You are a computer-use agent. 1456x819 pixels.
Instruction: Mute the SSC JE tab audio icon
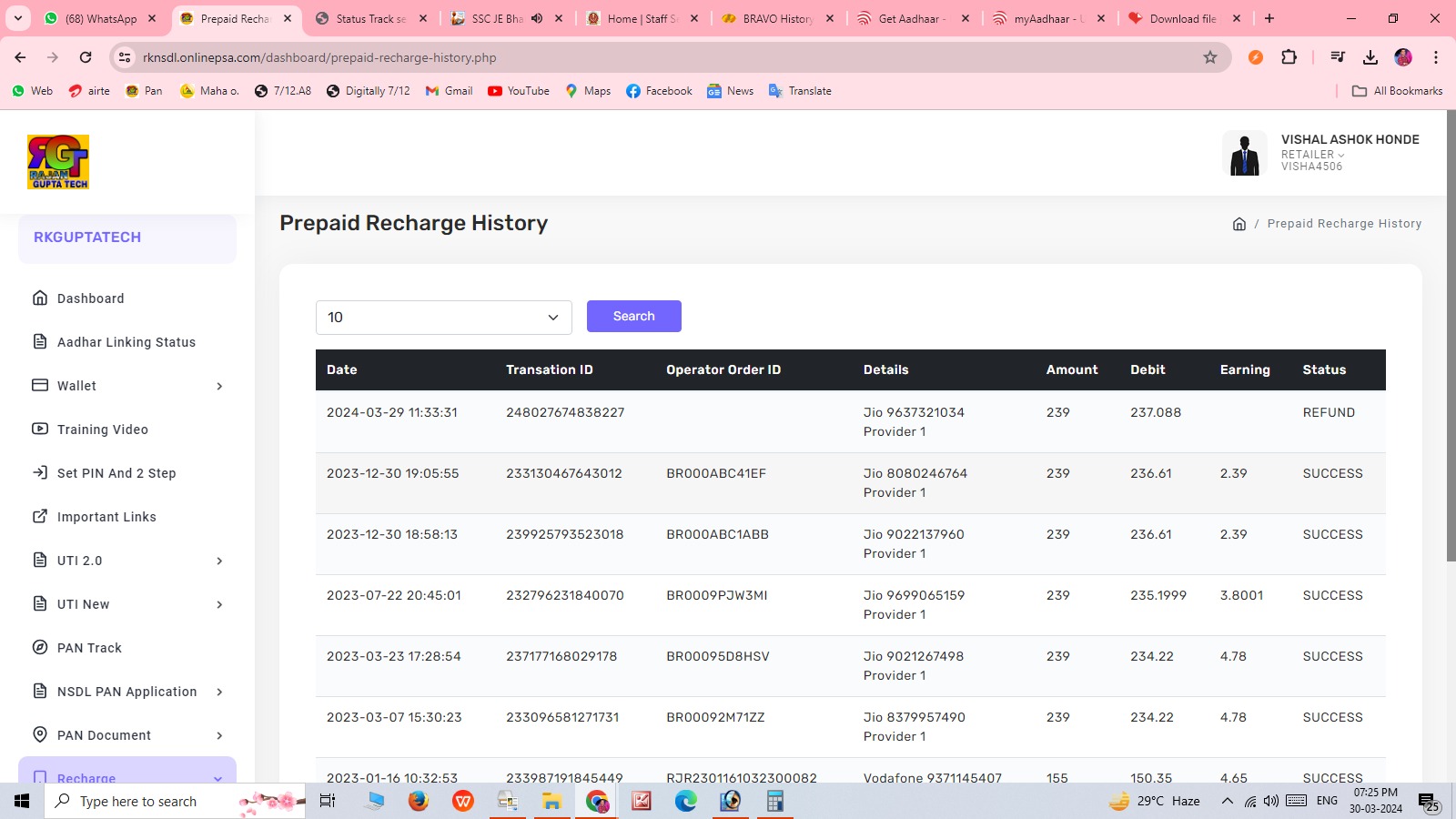coord(537,18)
